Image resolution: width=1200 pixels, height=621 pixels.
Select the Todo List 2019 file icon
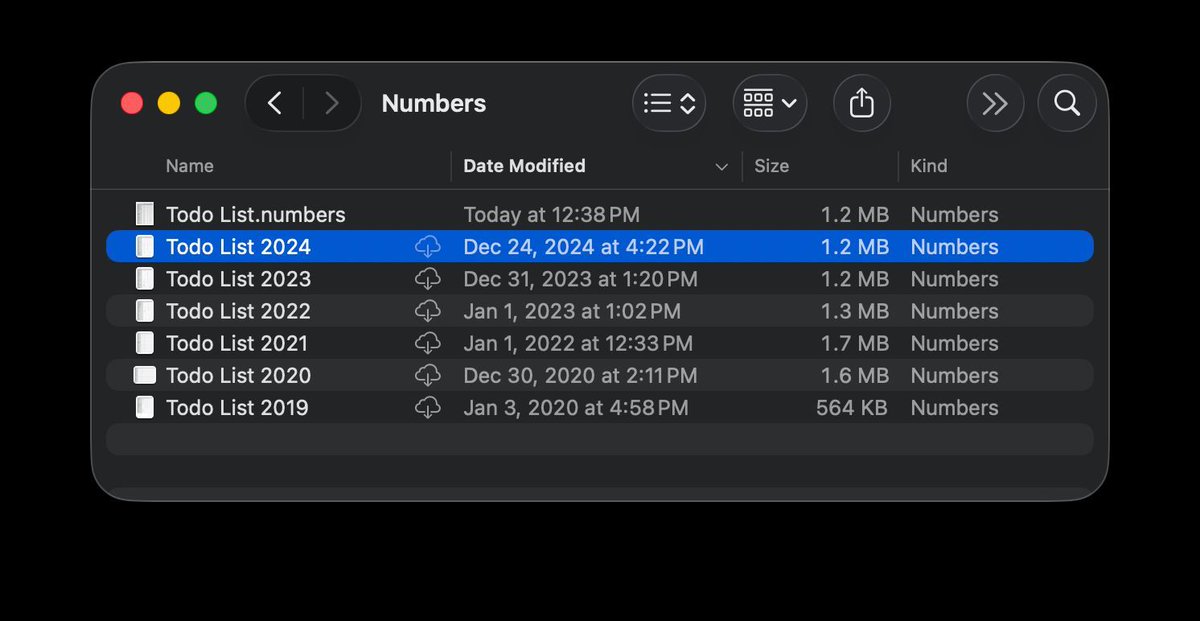[145, 407]
